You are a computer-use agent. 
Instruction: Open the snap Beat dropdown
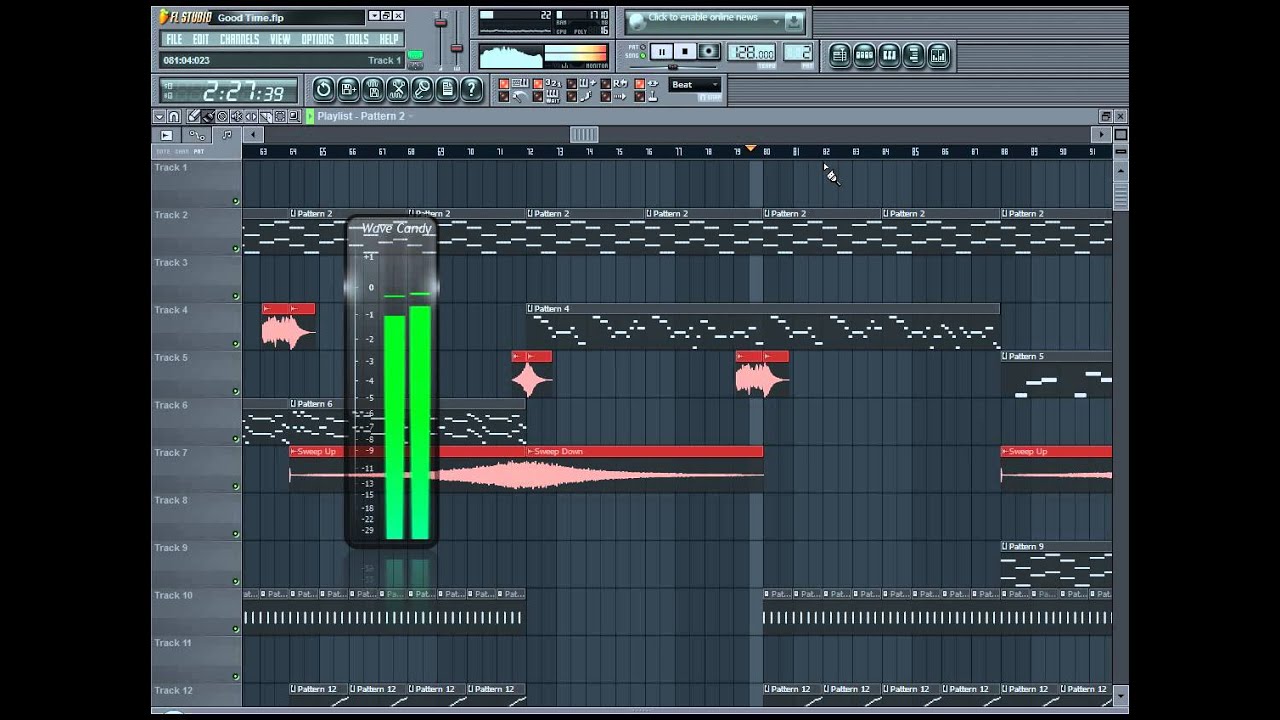point(694,84)
